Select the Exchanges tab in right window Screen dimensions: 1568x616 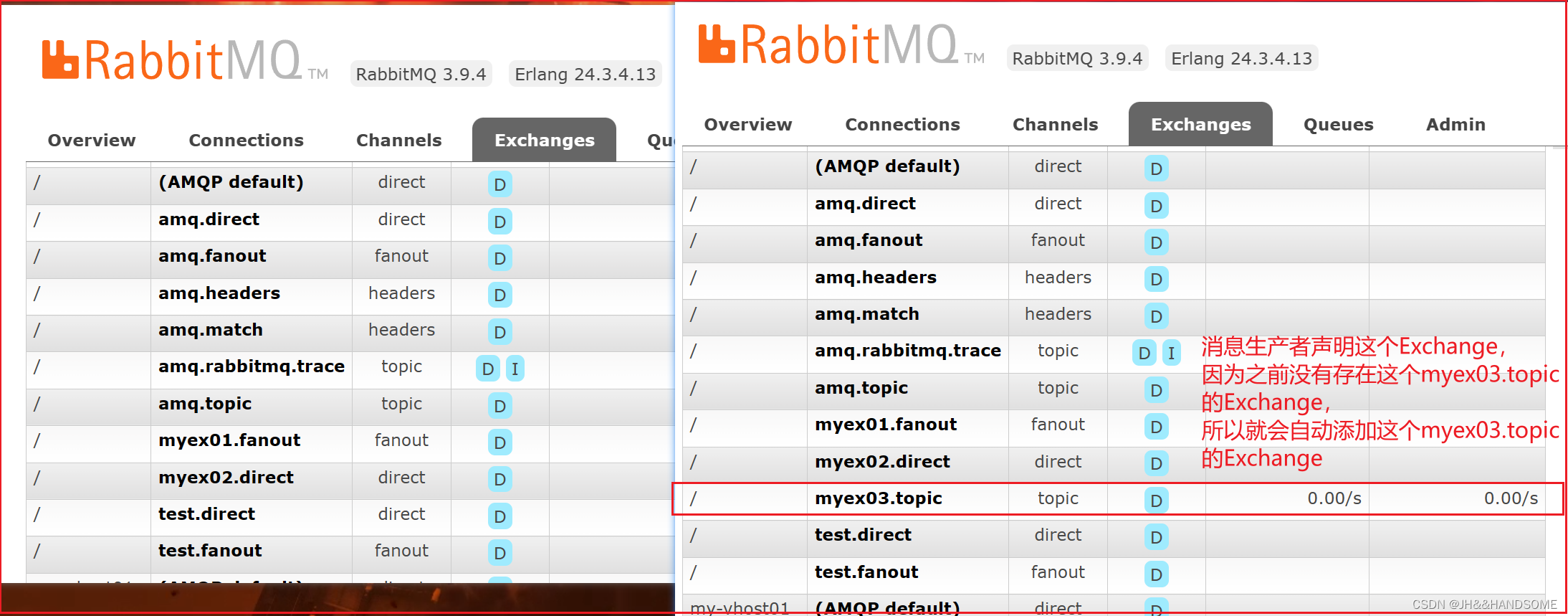tap(1201, 125)
